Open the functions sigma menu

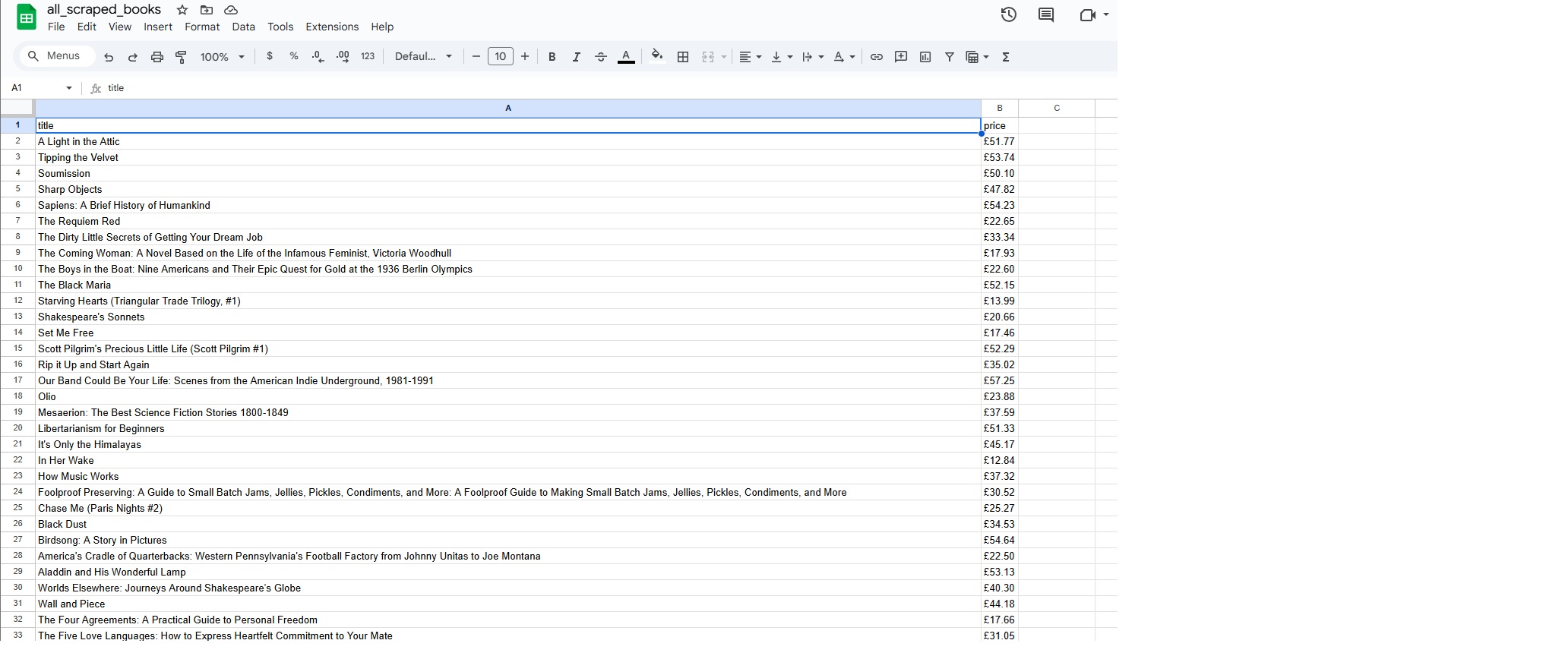pyautogui.click(x=1006, y=57)
